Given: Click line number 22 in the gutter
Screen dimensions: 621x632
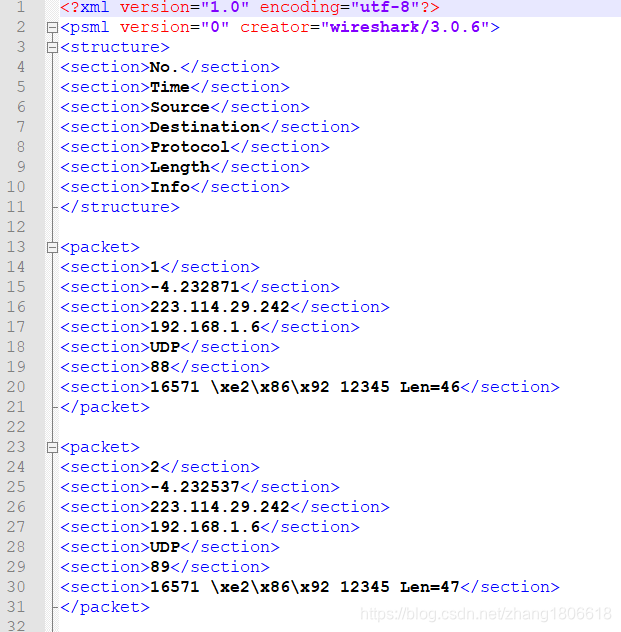Looking at the screenshot, I should (x=16, y=427).
